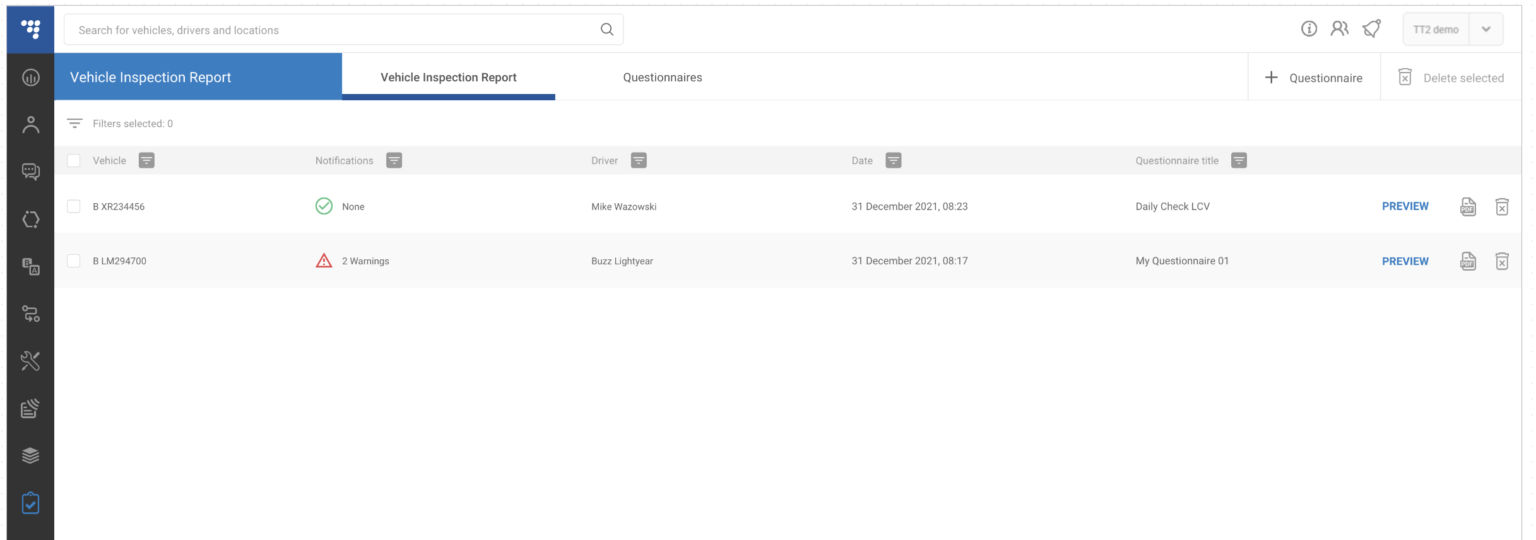Open the hexagon geofence icon in sidebar

coord(31,219)
